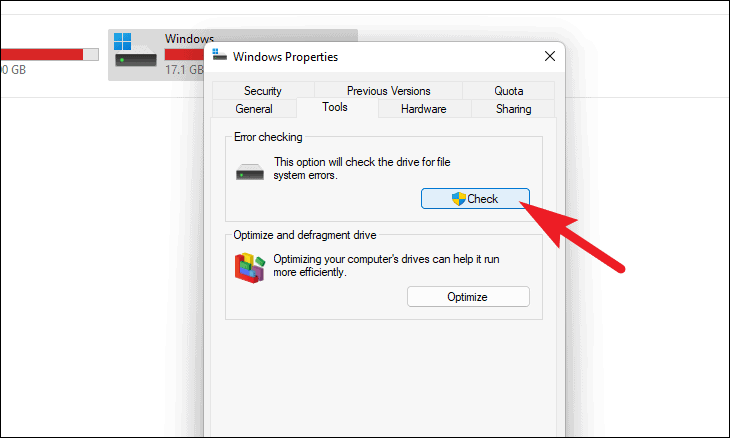Open the Quota tab

(x=508, y=91)
